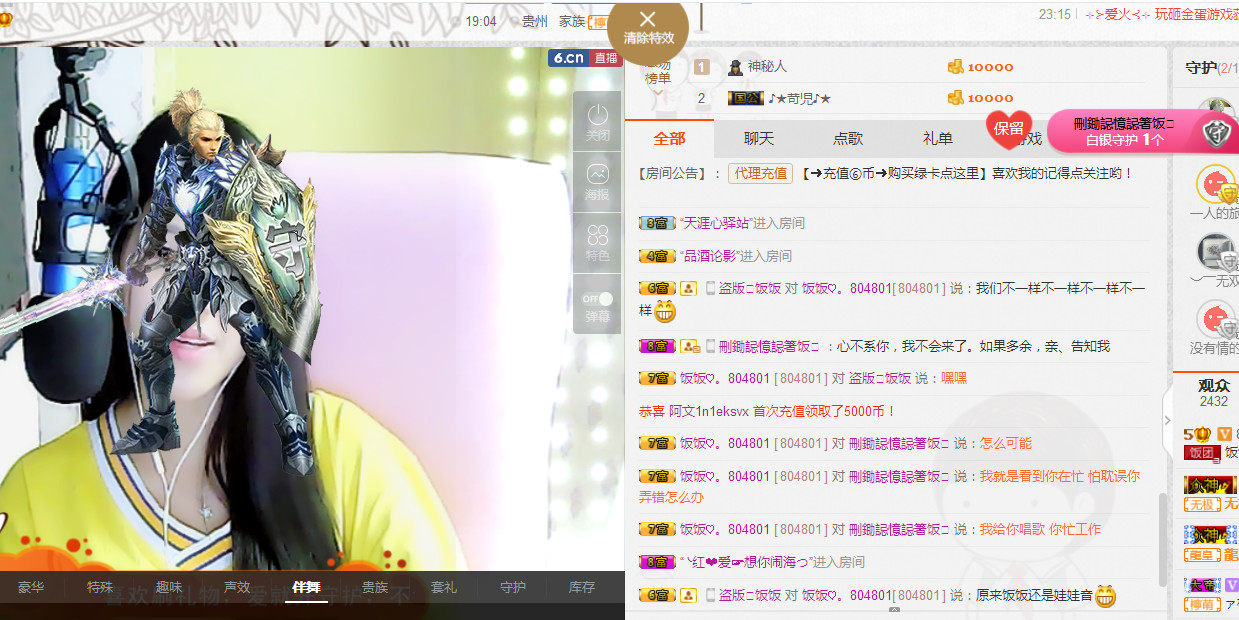Expand the gift ranking list chevron
This screenshot has height=620, width=1239.
point(657,91)
